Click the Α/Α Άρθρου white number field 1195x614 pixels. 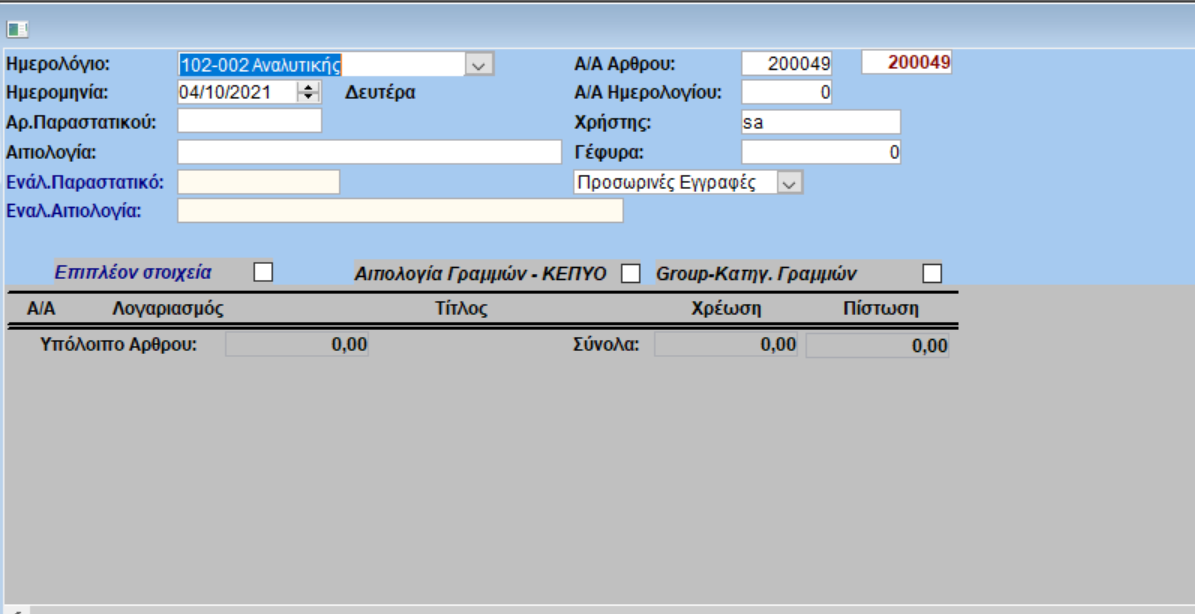(786, 63)
